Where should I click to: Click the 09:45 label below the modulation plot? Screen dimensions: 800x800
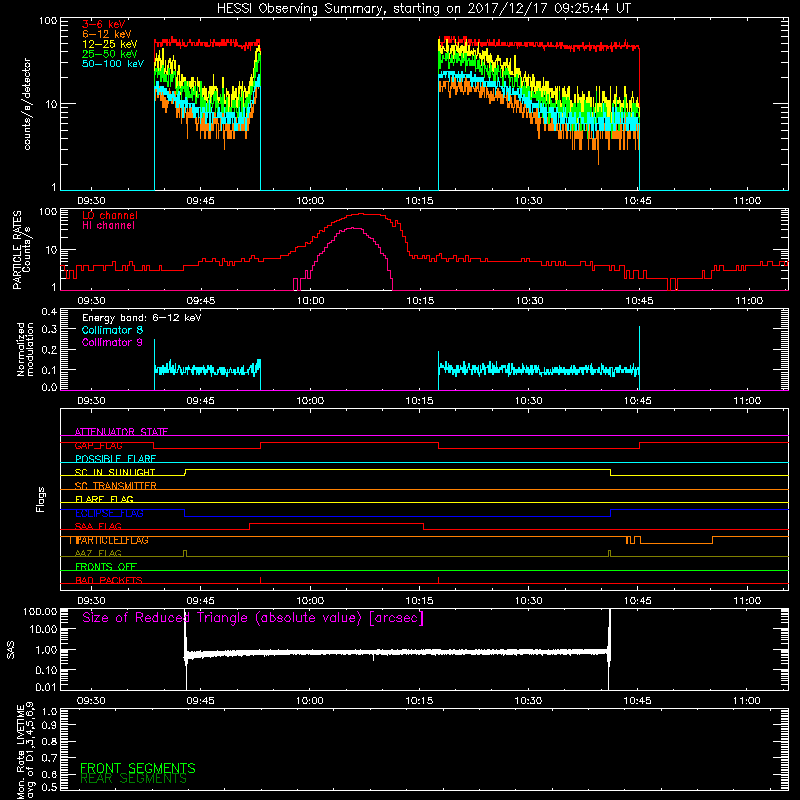tap(201, 401)
